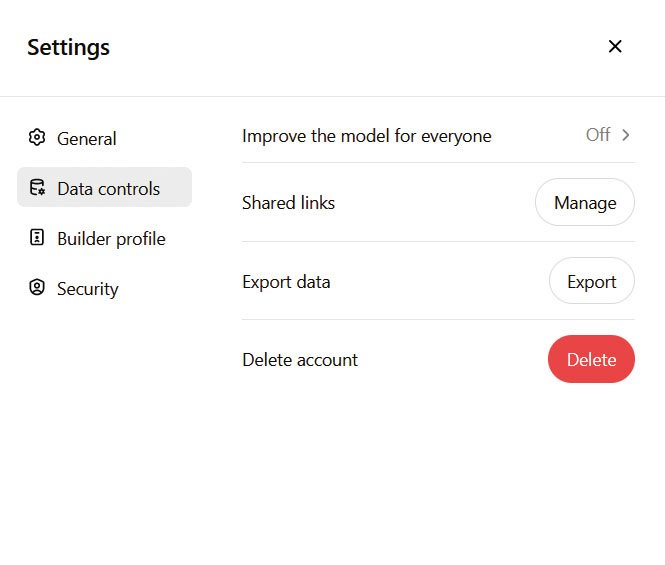Click the Security shield icon

[37, 287]
